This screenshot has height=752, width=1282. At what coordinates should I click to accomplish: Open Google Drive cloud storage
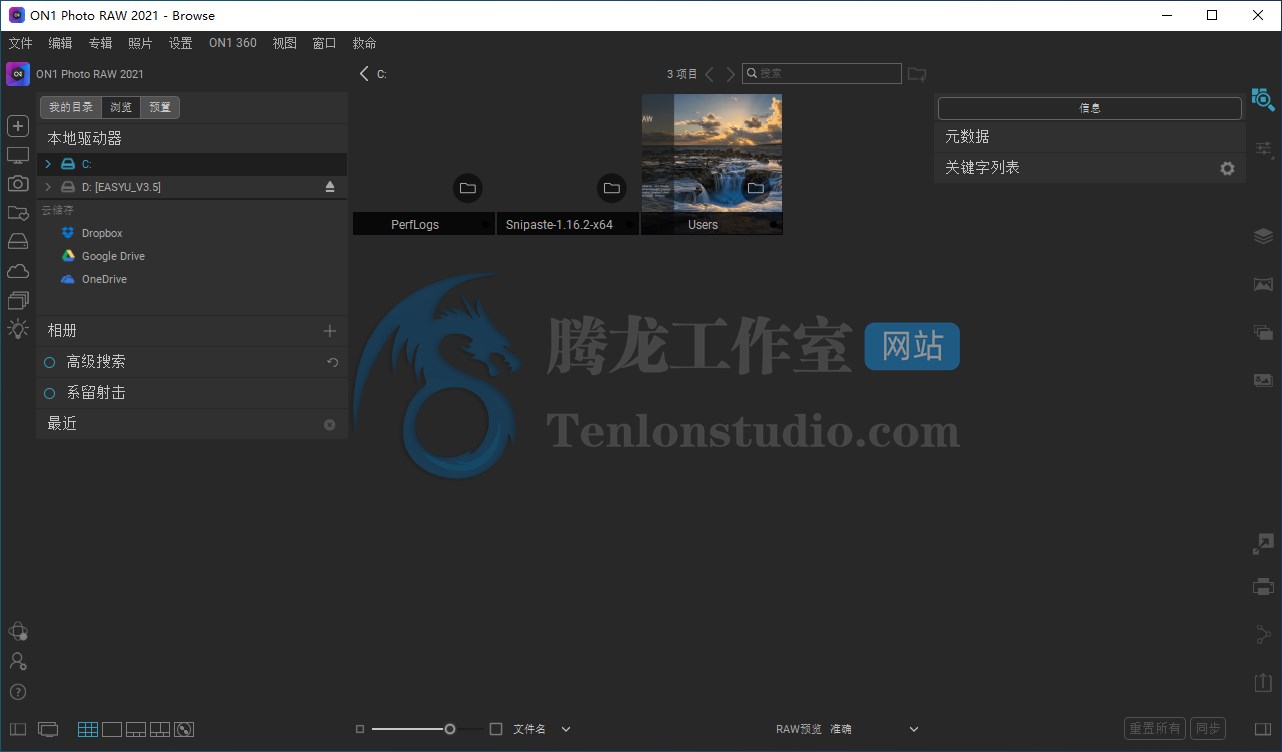pyautogui.click(x=103, y=256)
